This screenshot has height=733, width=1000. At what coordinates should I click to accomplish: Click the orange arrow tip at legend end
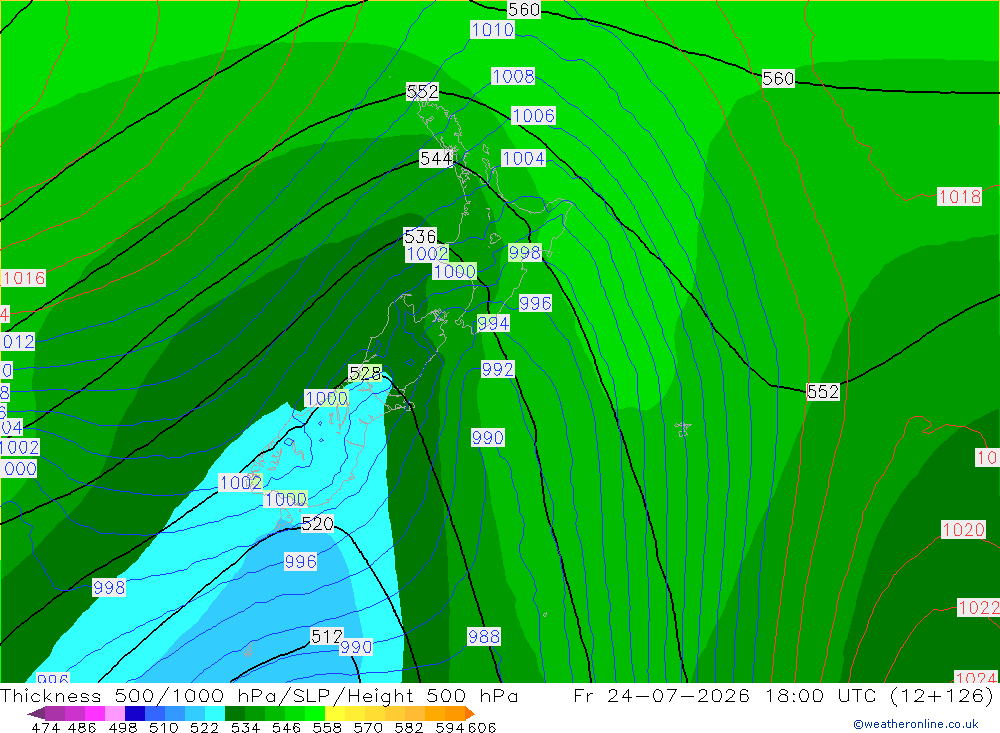point(470,713)
